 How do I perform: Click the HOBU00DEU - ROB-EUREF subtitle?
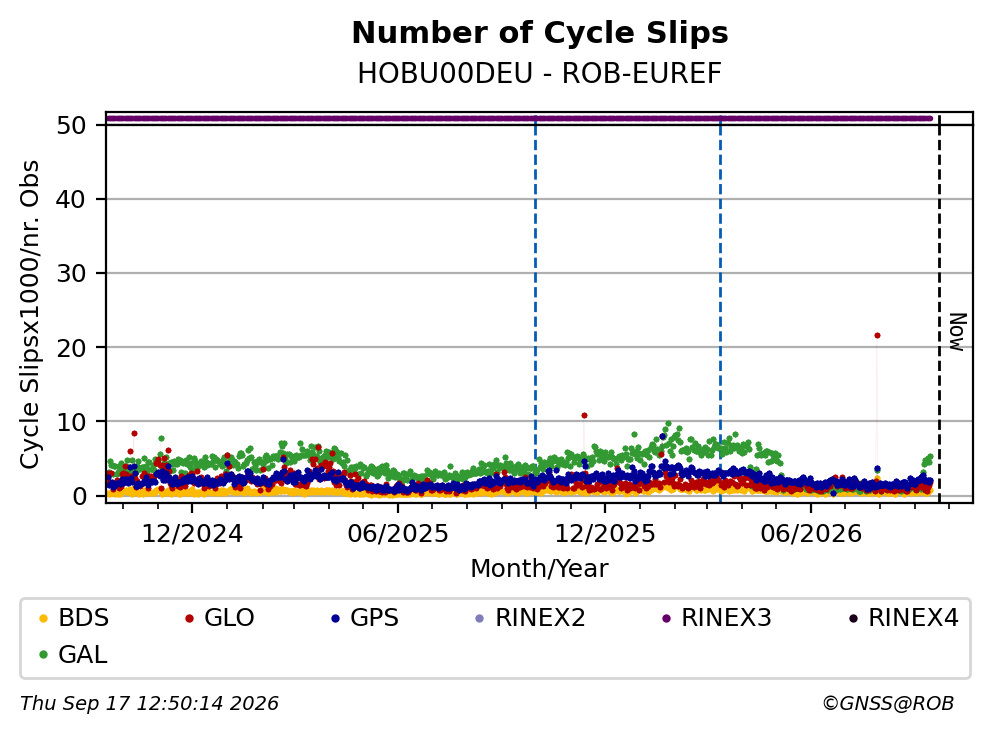point(540,74)
